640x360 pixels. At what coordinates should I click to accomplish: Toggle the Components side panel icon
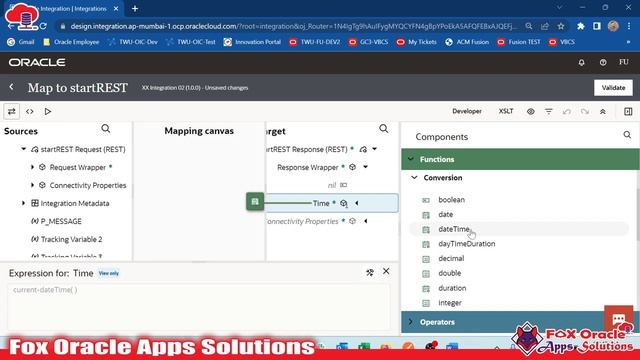[628, 111]
